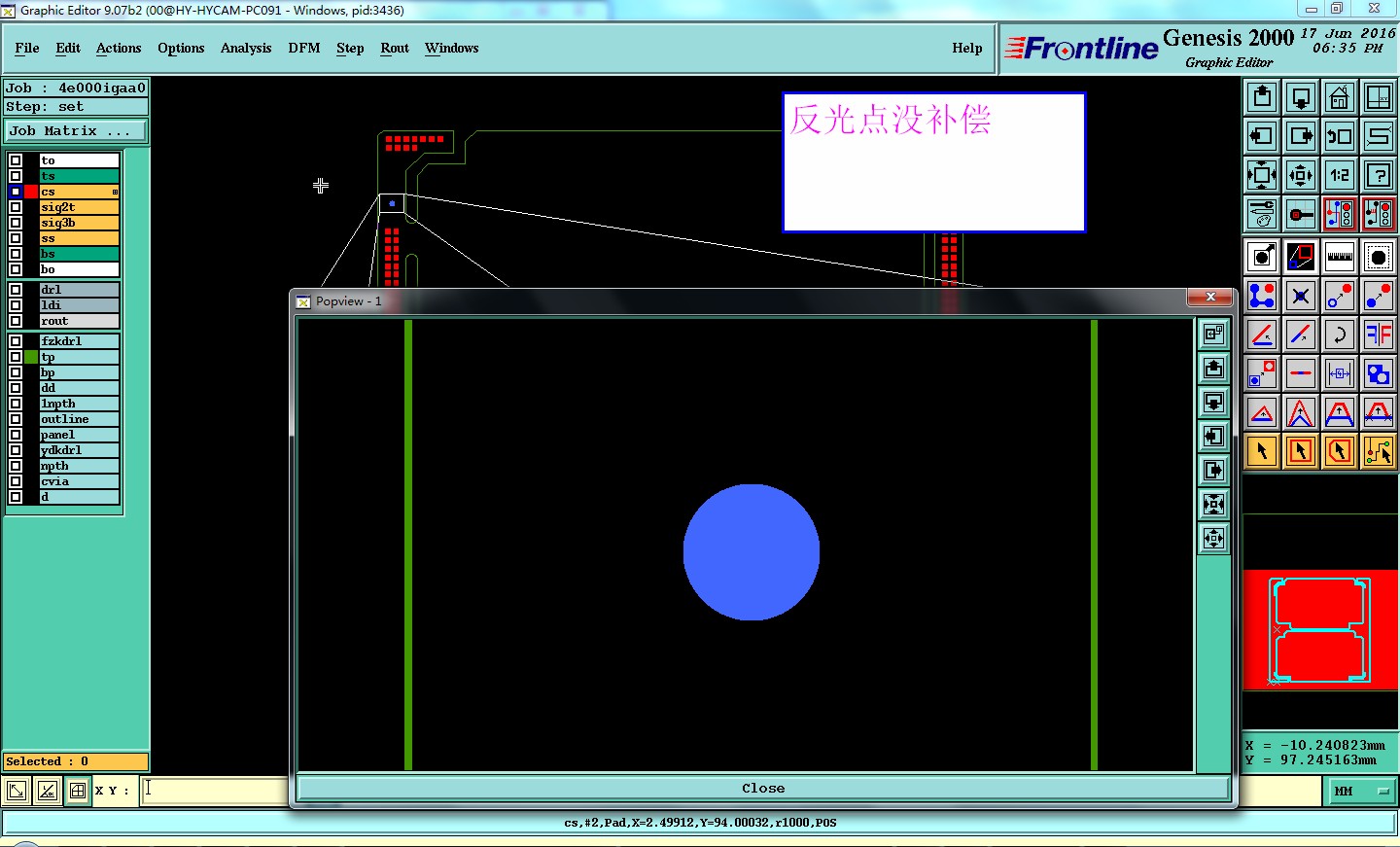Viewport: 1400px width, 847px height.
Task: Select the plain arrow select tool
Action: tap(1262, 451)
